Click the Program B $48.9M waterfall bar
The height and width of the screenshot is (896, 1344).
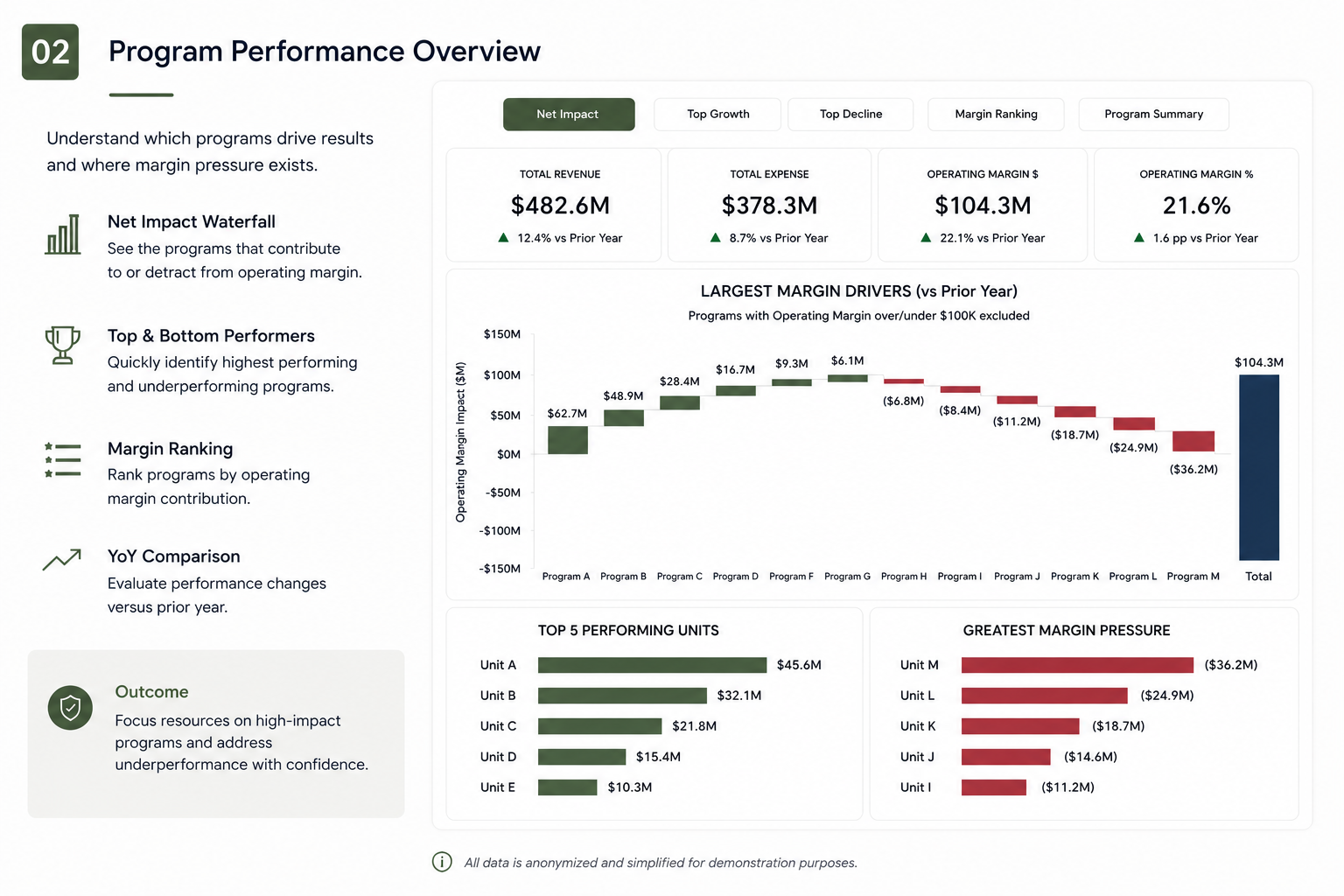(x=624, y=418)
